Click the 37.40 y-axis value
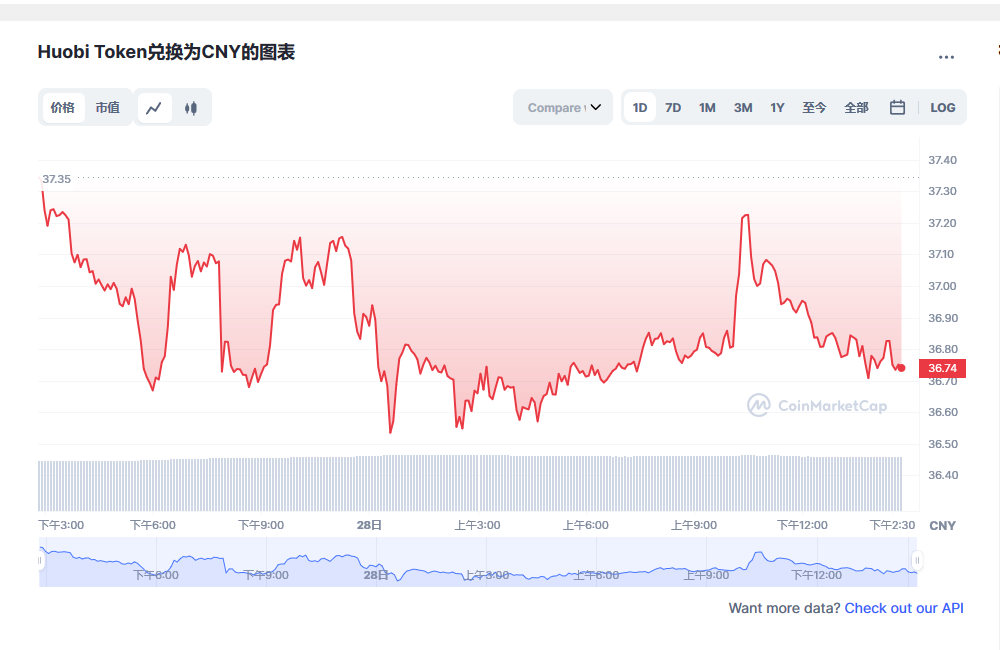The height and width of the screenshot is (650, 1000). pyautogui.click(x=943, y=160)
